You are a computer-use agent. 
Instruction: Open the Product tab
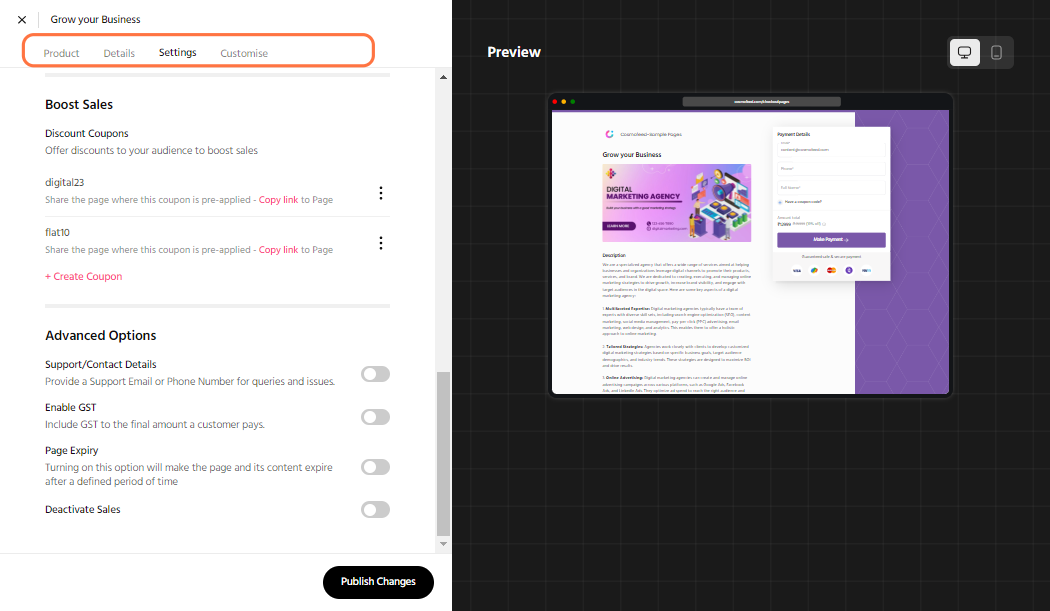point(62,53)
